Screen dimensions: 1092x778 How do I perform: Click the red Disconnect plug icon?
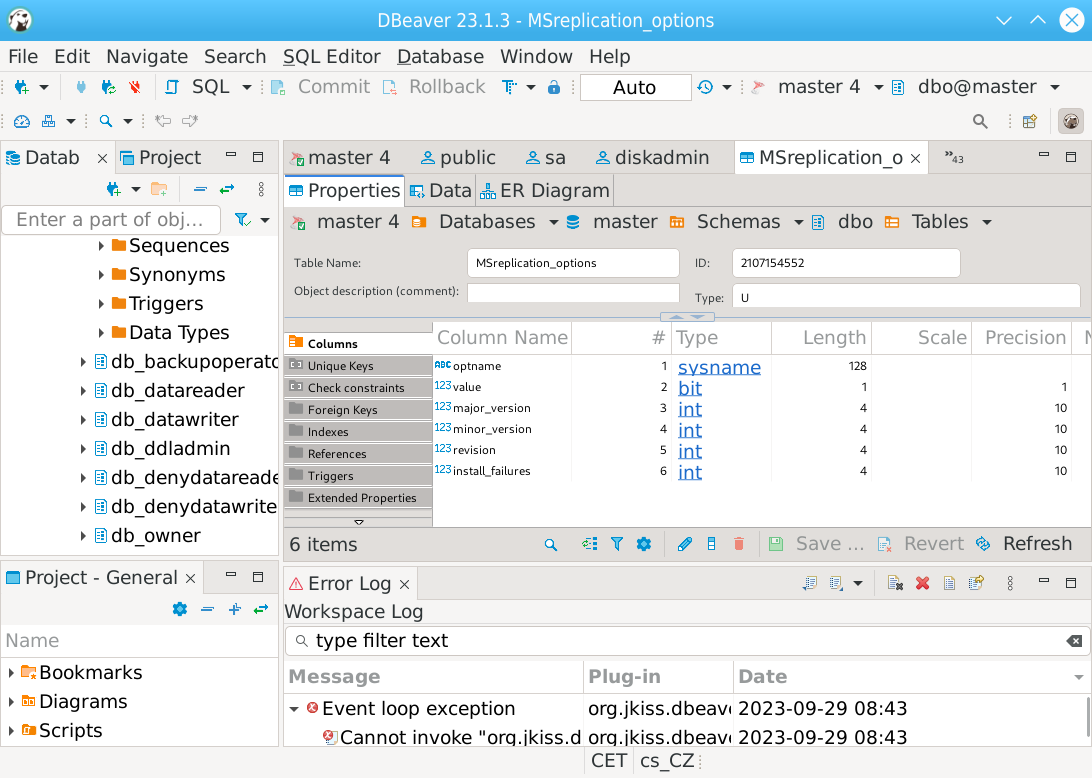click(135, 87)
